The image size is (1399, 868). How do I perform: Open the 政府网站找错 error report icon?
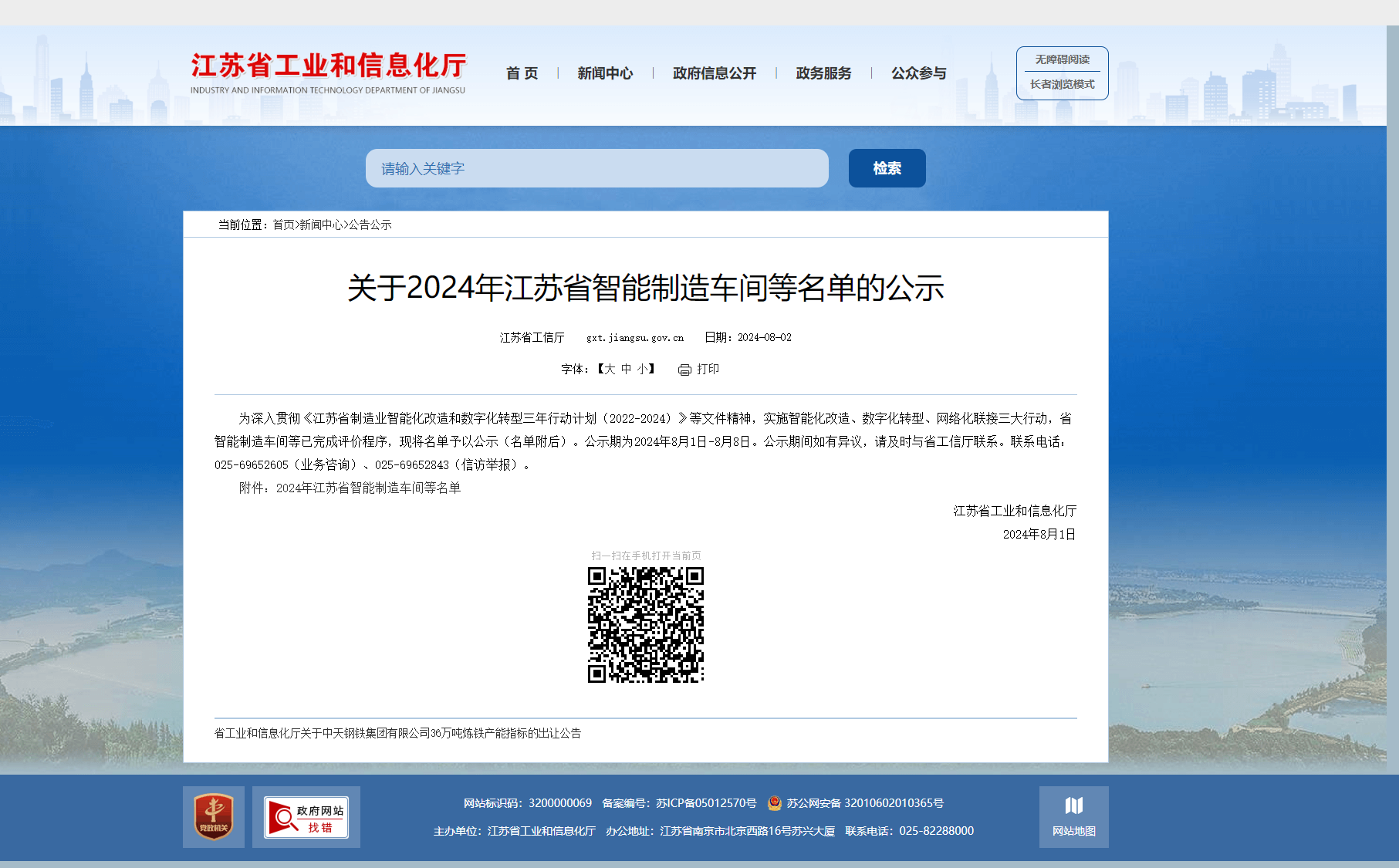coord(306,816)
